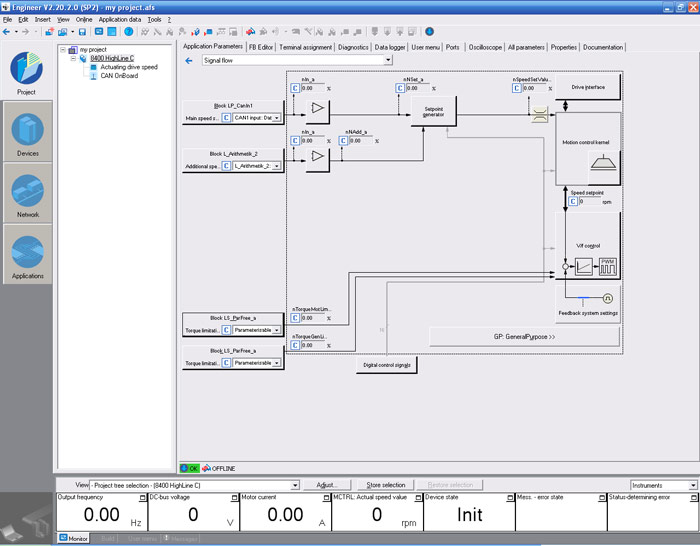Open the CAN1 input main speed dropdown
This screenshot has width=700, height=546.
(277, 118)
